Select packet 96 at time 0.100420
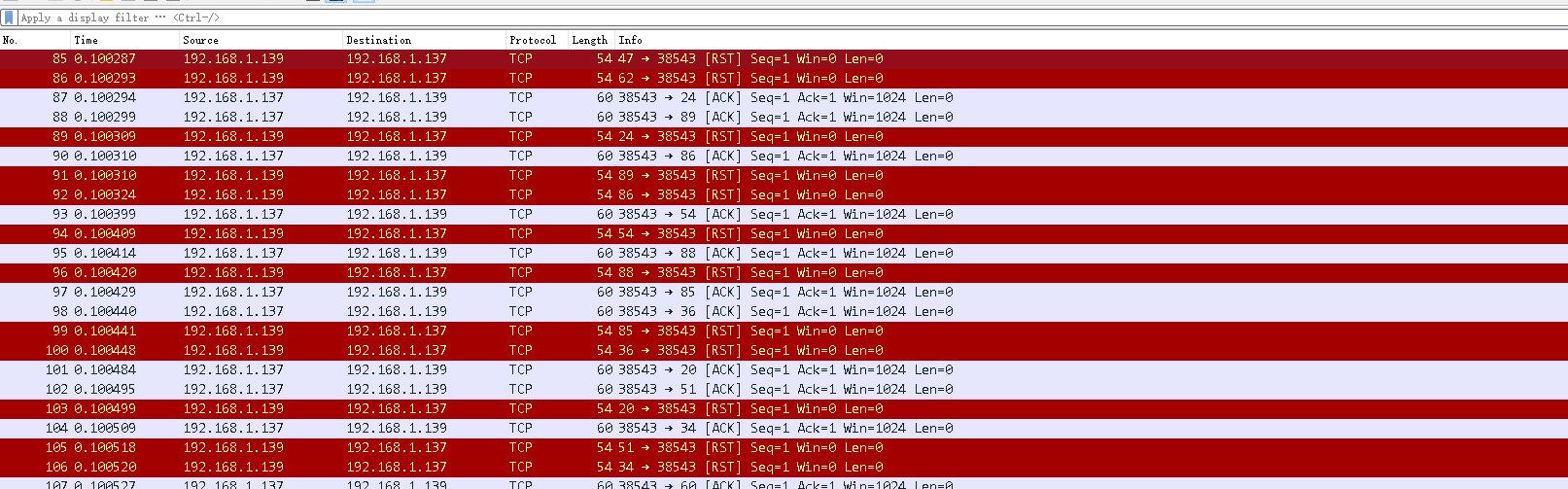Screen dimensions: 1568x489 784,273
